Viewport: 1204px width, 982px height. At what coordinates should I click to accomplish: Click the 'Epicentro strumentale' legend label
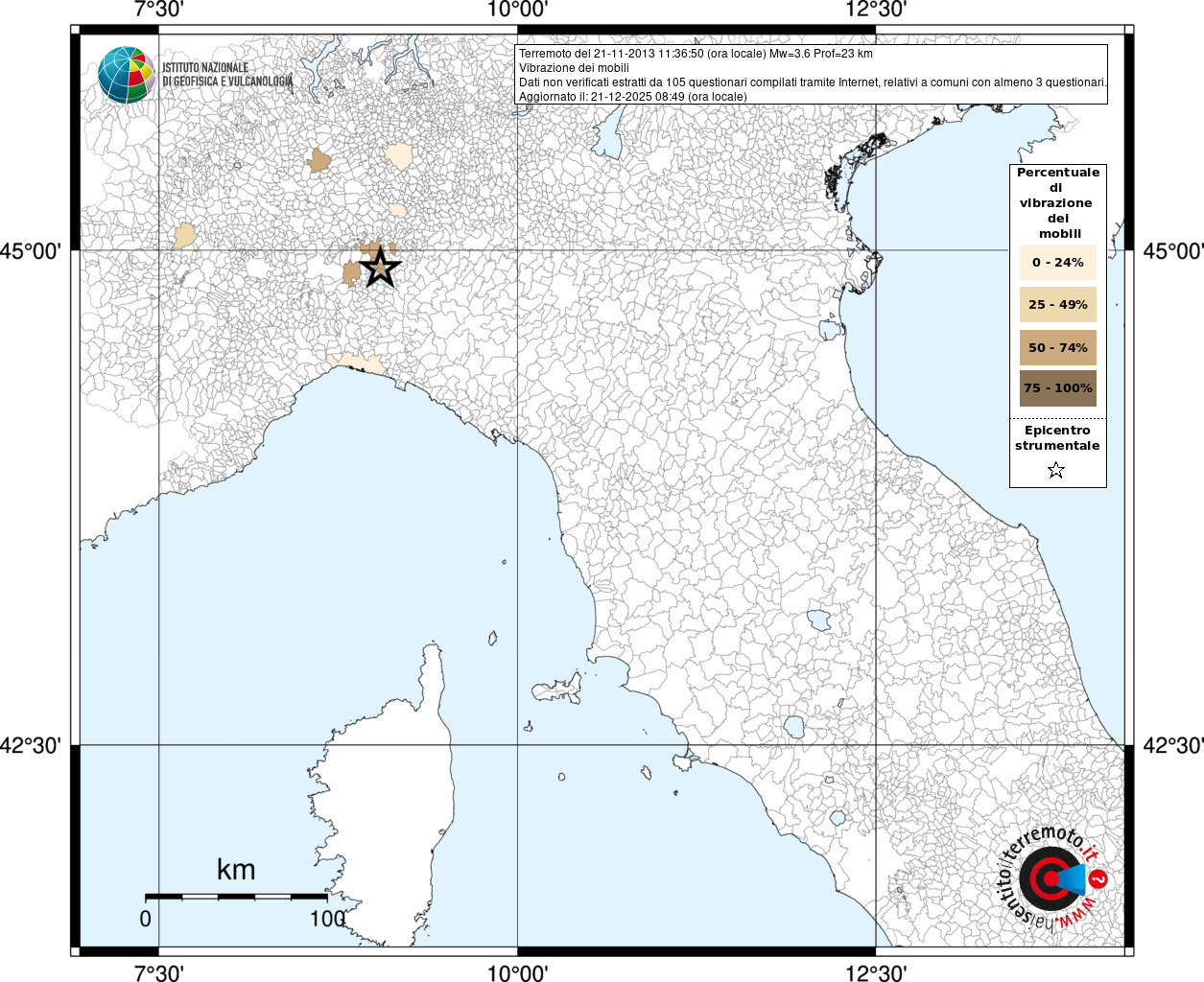tap(1057, 437)
